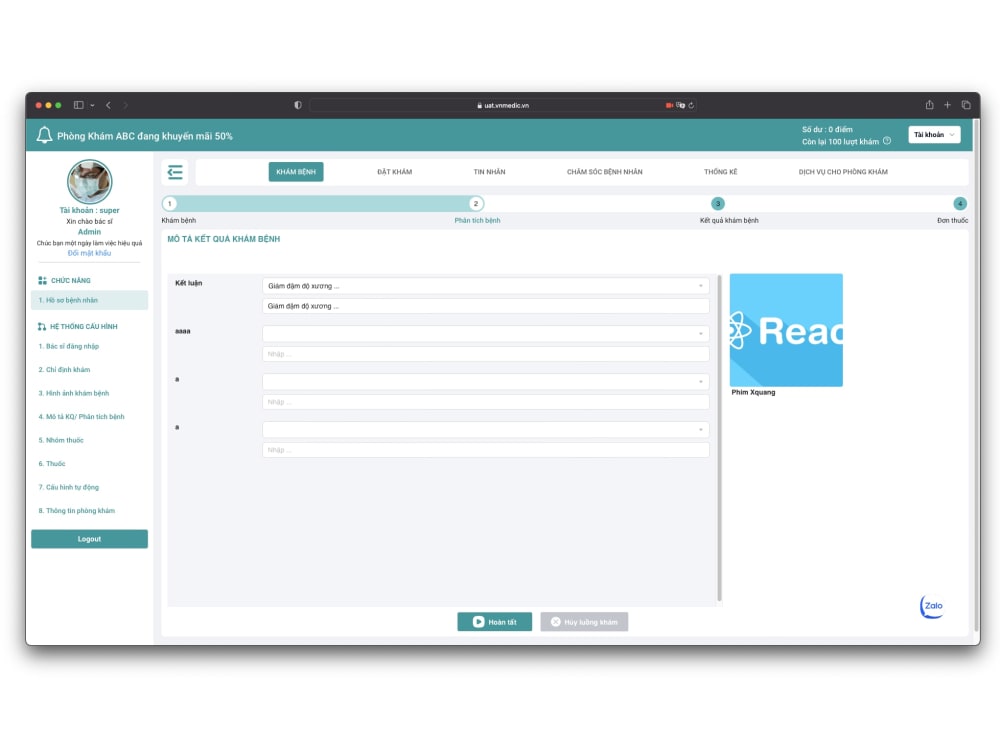The height and width of the screenshot is (750, 1000).
Task: Open the Zalo chat icon
Action: pos(932,606)
